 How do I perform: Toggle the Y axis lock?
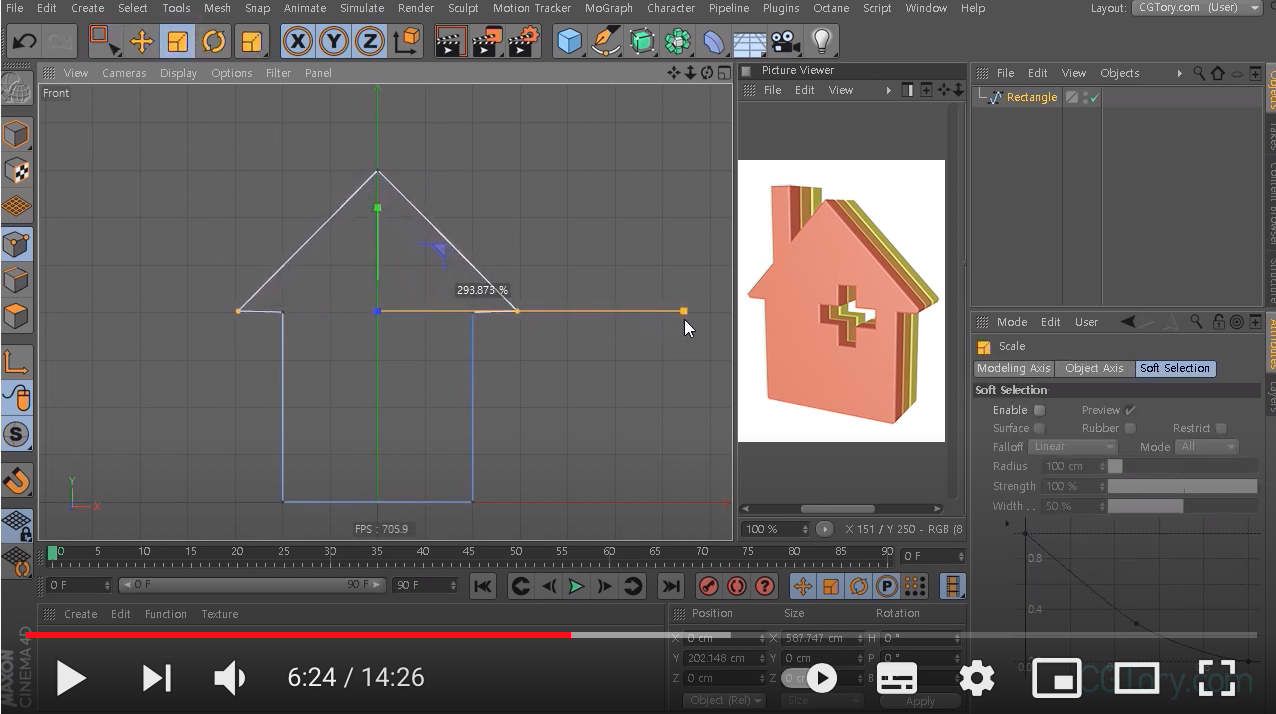[x=334, y=42]
